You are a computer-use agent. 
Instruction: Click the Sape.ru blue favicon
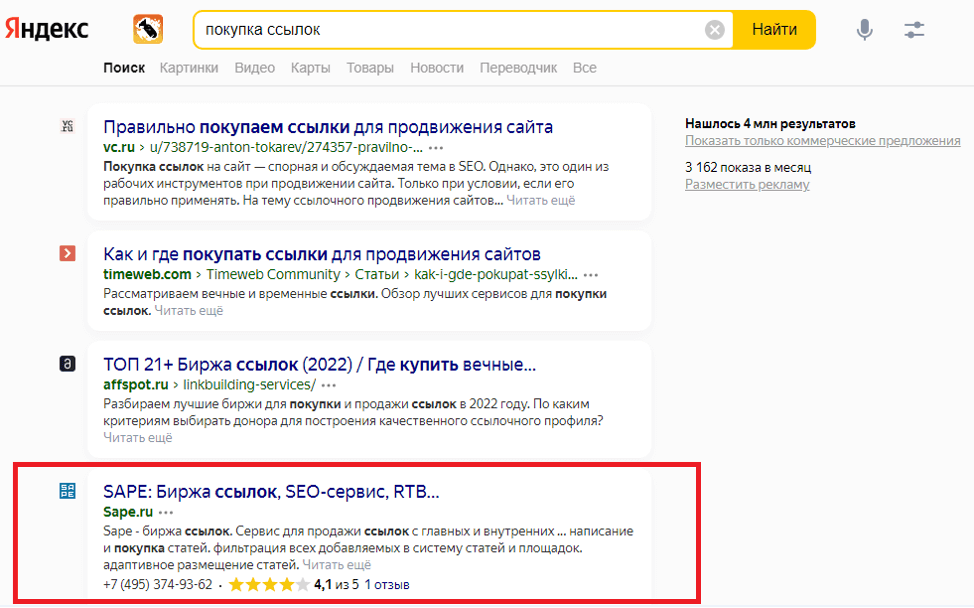coord(67,491)
